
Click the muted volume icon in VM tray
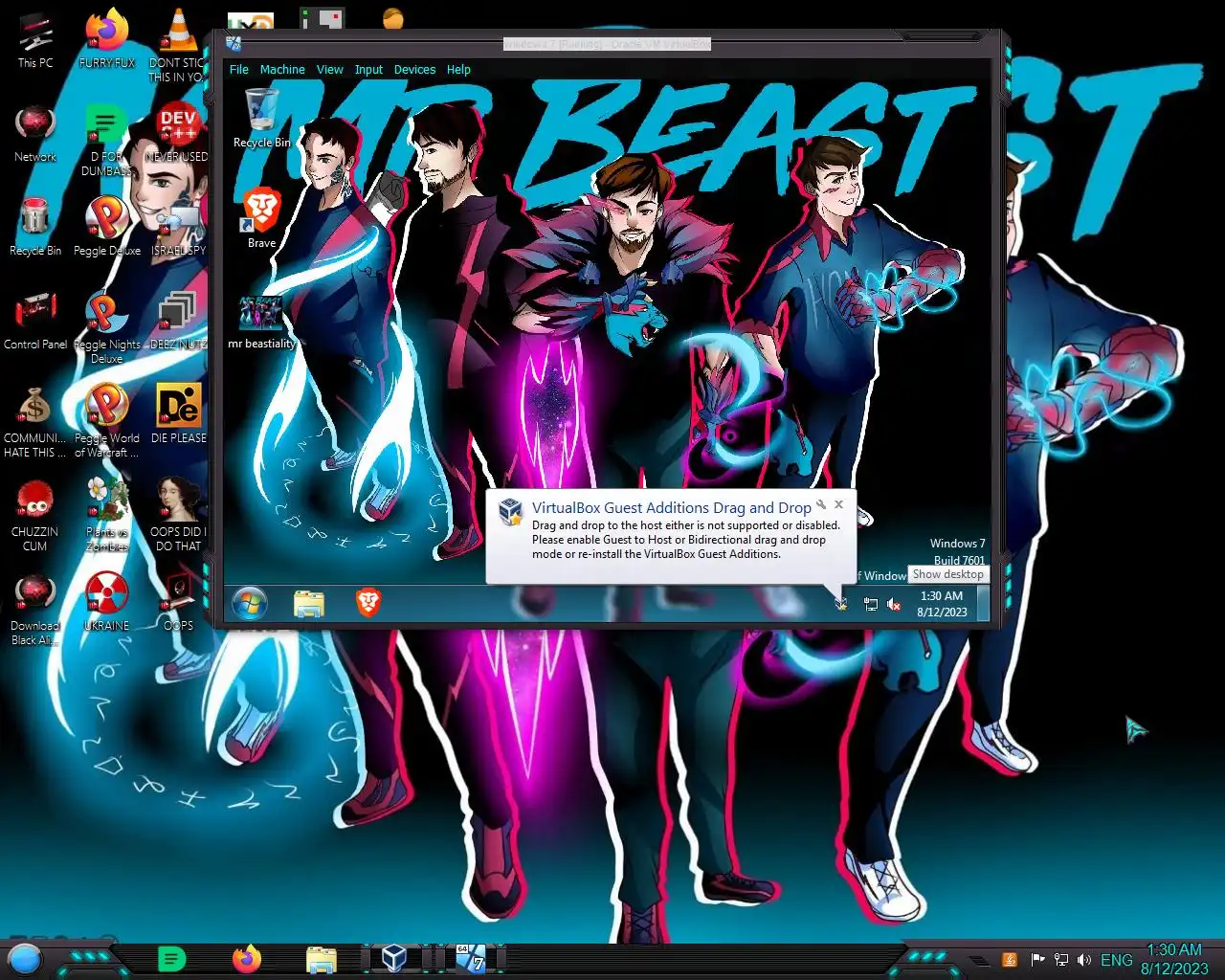tap(894, 604)
